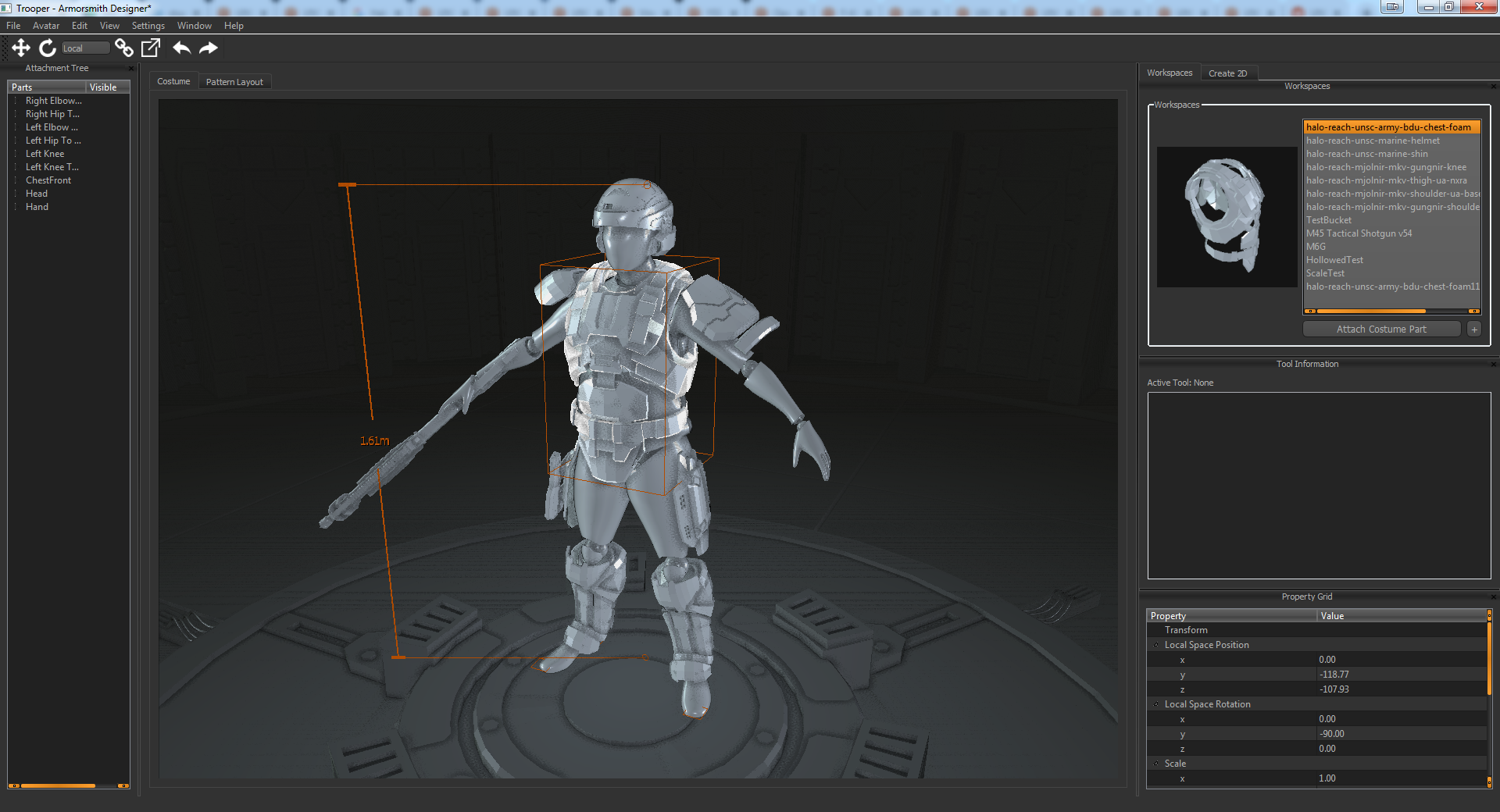Screen dimensions: 1500x812
Task: Expand the ChestFront tree node
Action: (16, 180)
